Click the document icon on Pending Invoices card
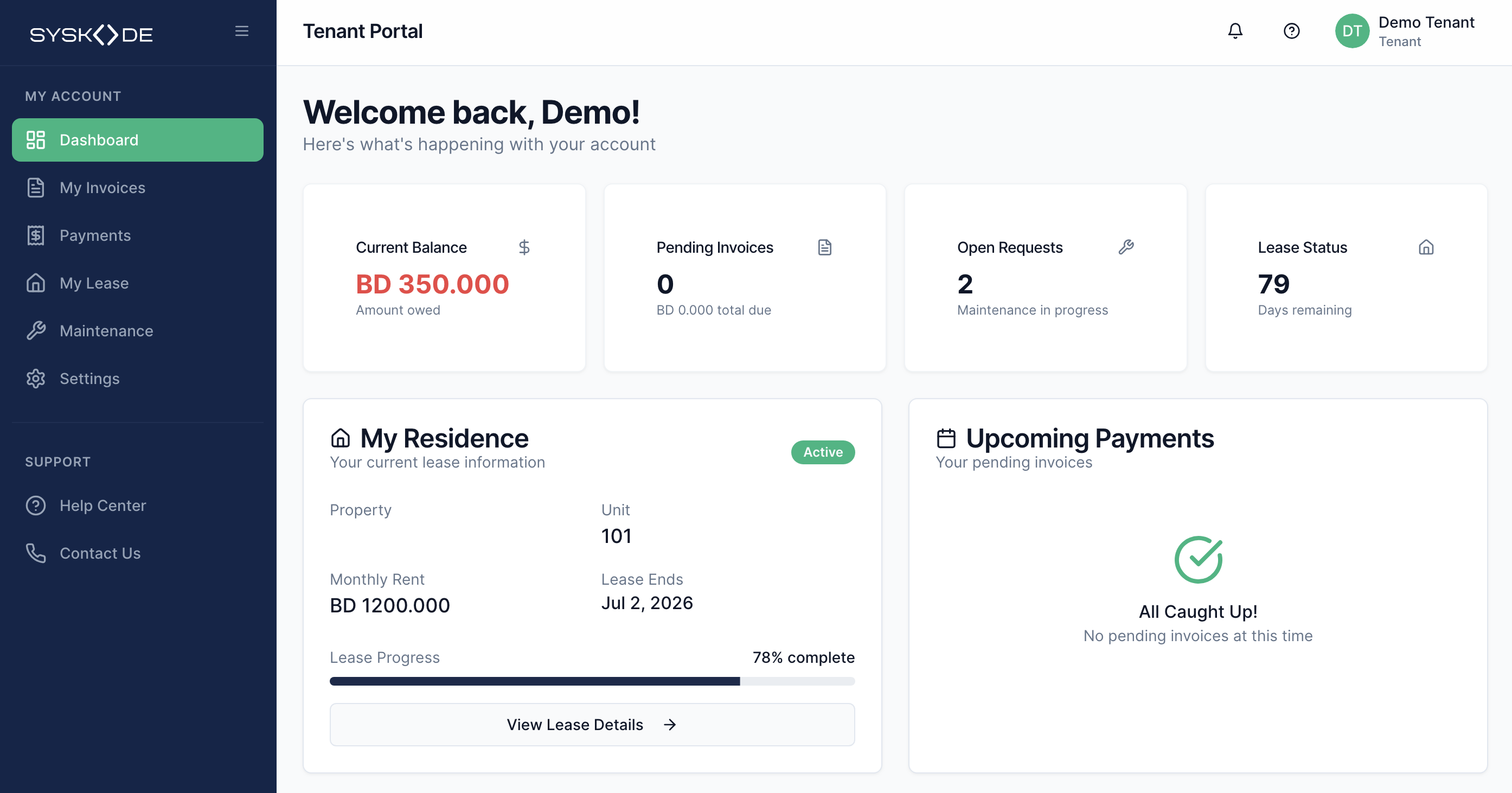 pyautogui.click(x=825, y=248)
